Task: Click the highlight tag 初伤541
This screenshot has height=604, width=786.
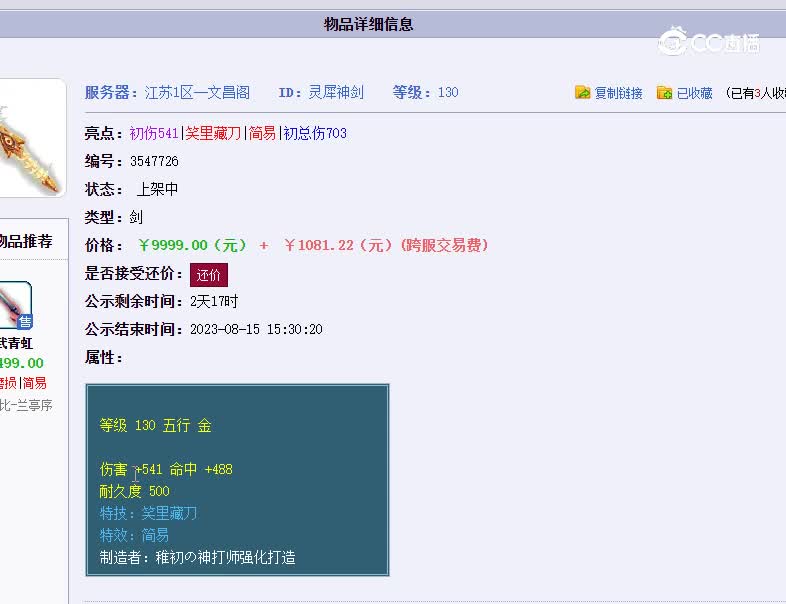Action: pos(154,133)
